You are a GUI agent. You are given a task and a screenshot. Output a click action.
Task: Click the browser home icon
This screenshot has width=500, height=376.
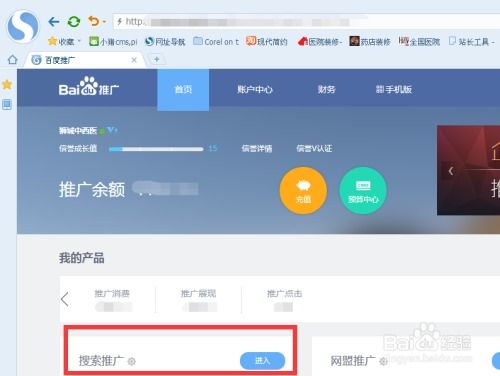tap(13, 60)
